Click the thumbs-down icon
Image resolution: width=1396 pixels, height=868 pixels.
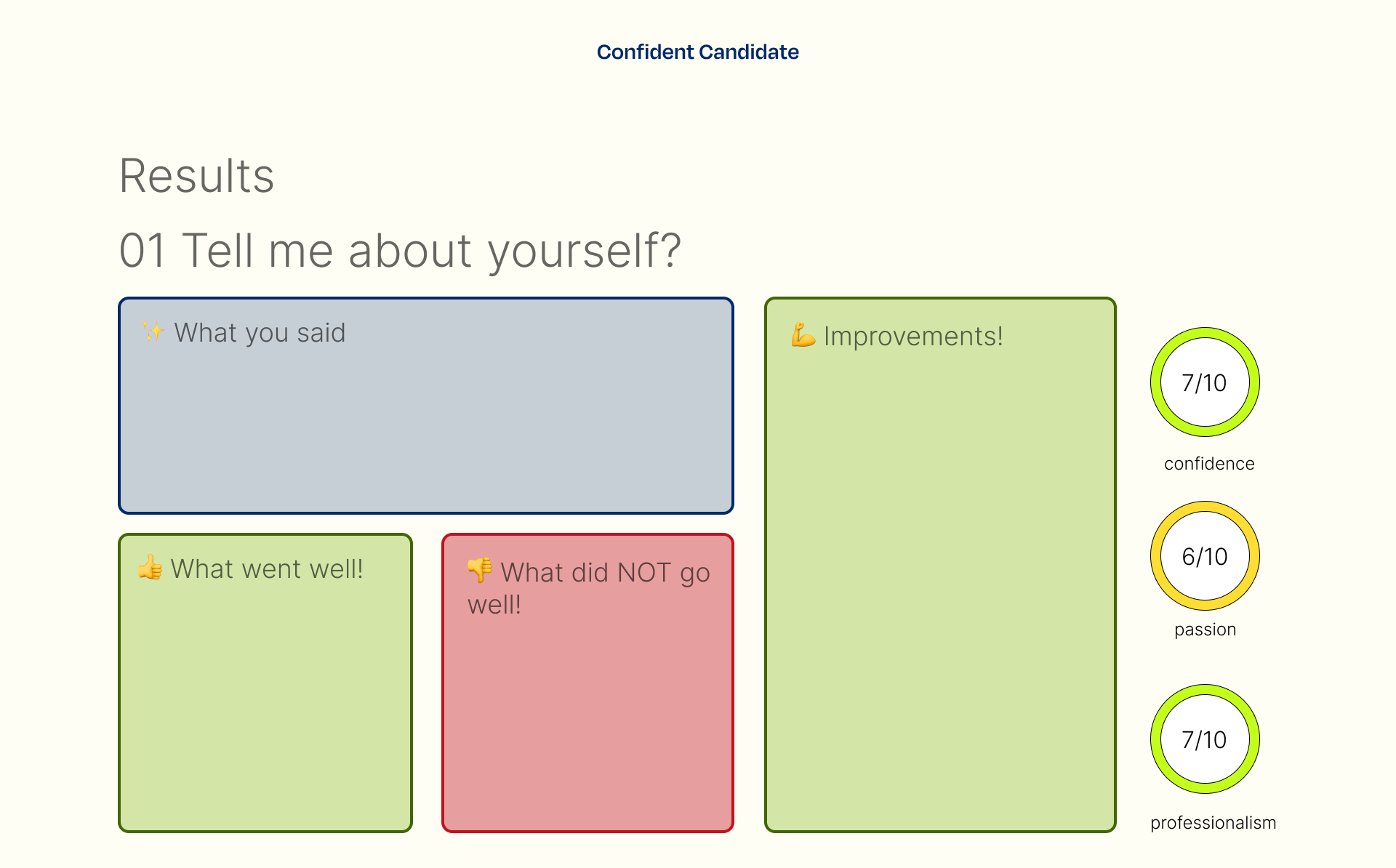click(480, 571)
